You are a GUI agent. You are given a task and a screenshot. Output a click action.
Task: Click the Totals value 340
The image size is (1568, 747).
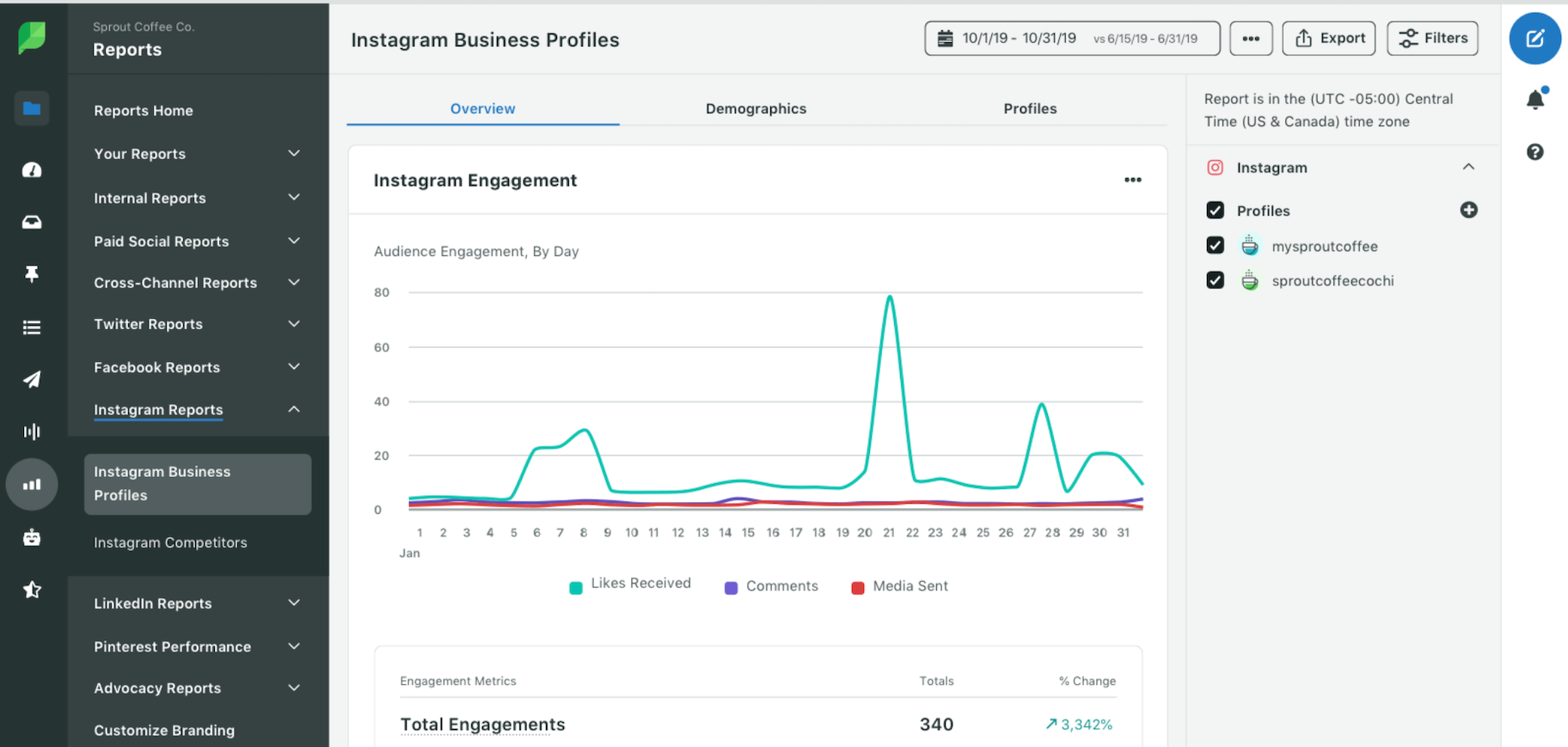point(936,725)
